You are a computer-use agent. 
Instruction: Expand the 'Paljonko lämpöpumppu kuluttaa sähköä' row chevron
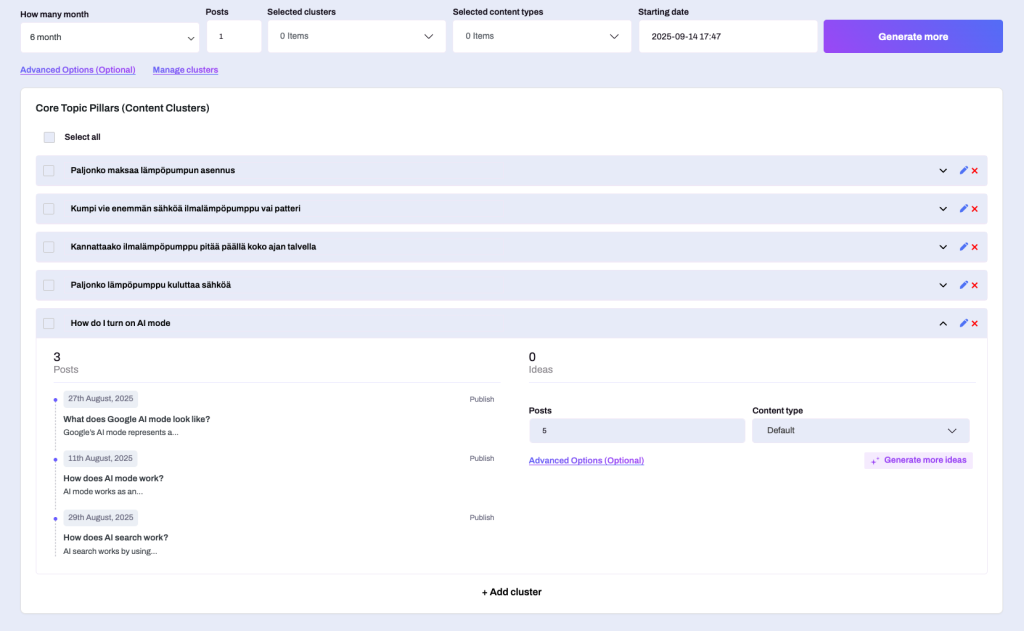pos(943,285)
